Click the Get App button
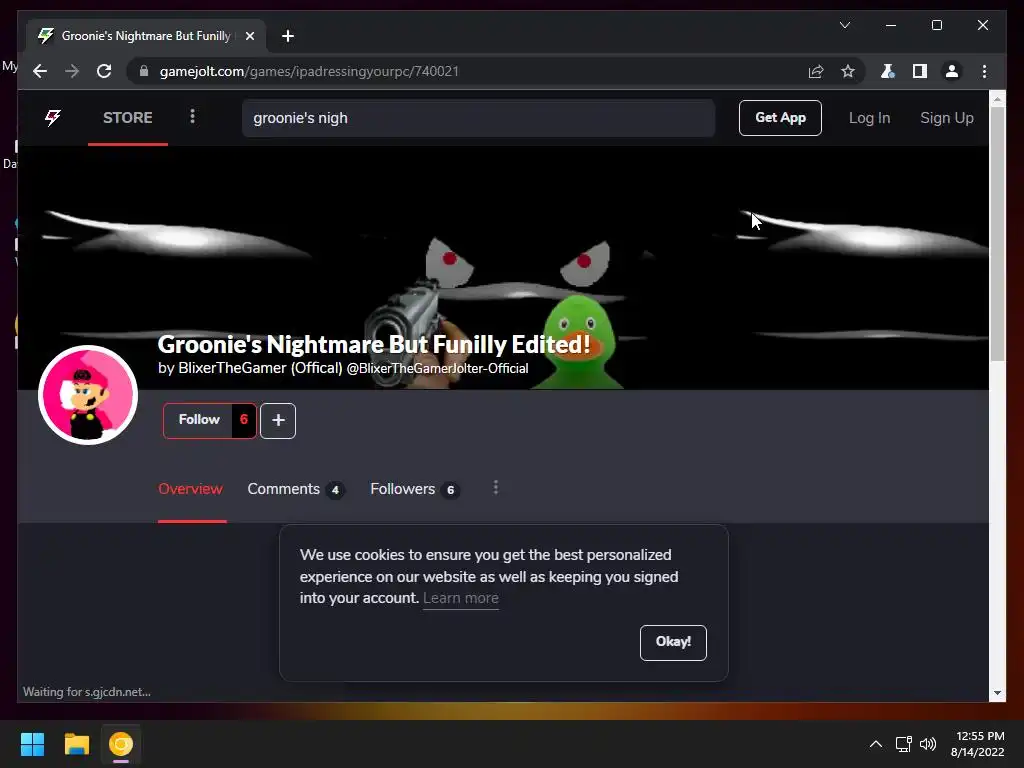 [780, 118]
